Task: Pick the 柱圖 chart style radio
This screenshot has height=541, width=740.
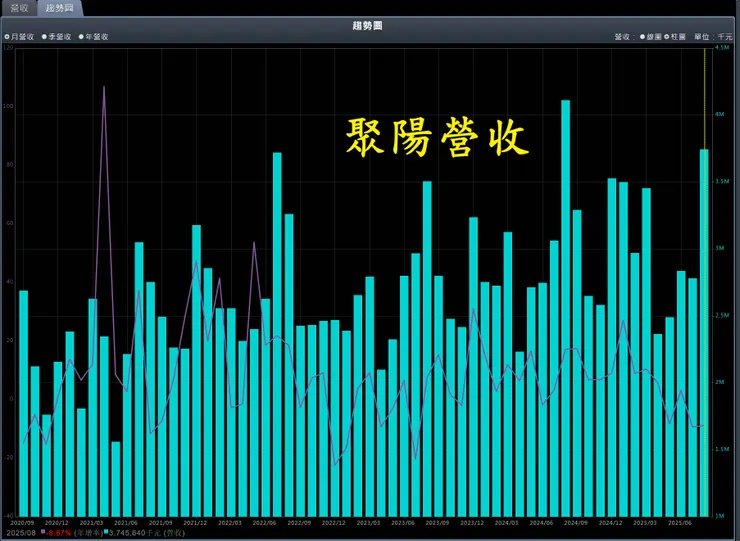Action: point(667,37)
